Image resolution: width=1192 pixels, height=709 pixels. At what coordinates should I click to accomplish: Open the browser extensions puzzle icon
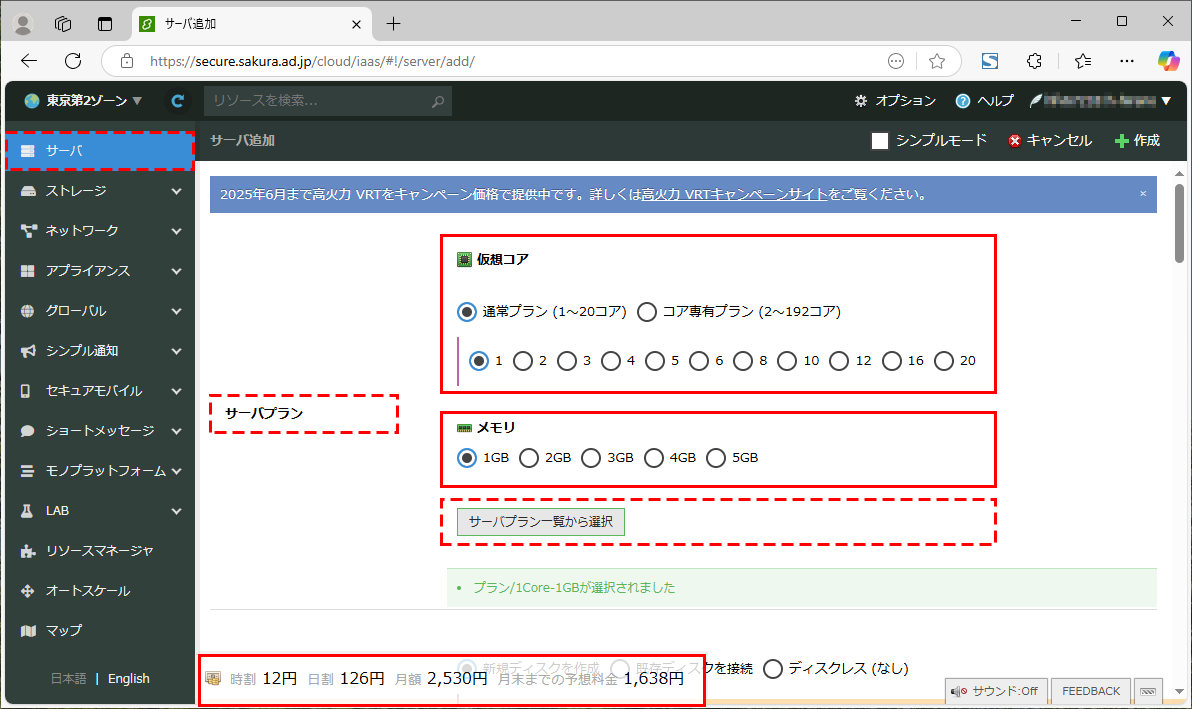(1034, 61)
